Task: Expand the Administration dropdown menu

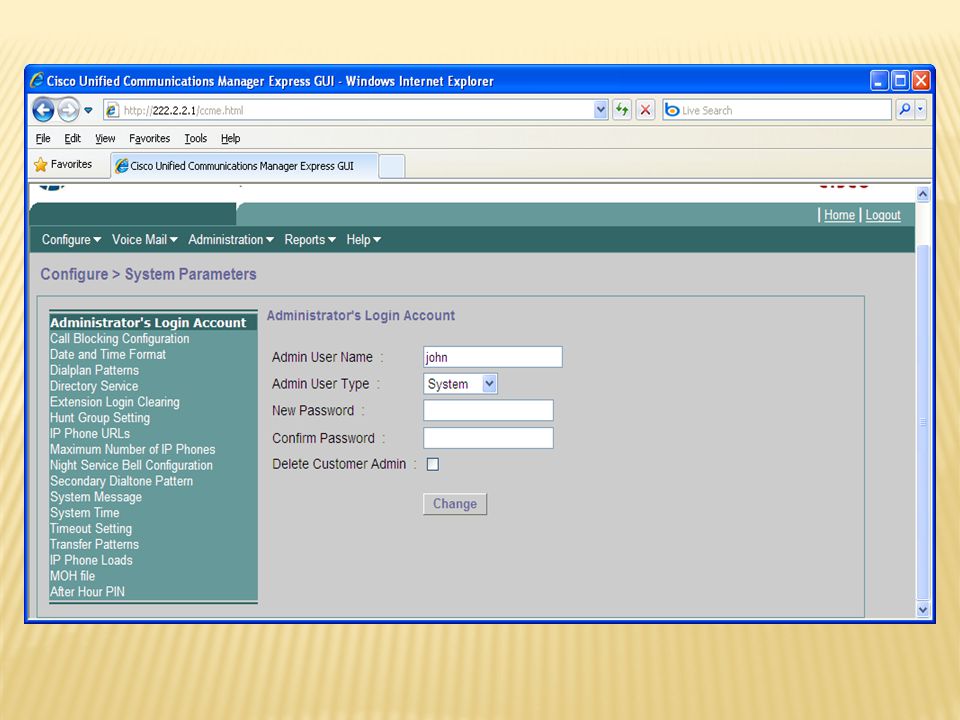Action: pyautogui.click(x=231, y=239)
